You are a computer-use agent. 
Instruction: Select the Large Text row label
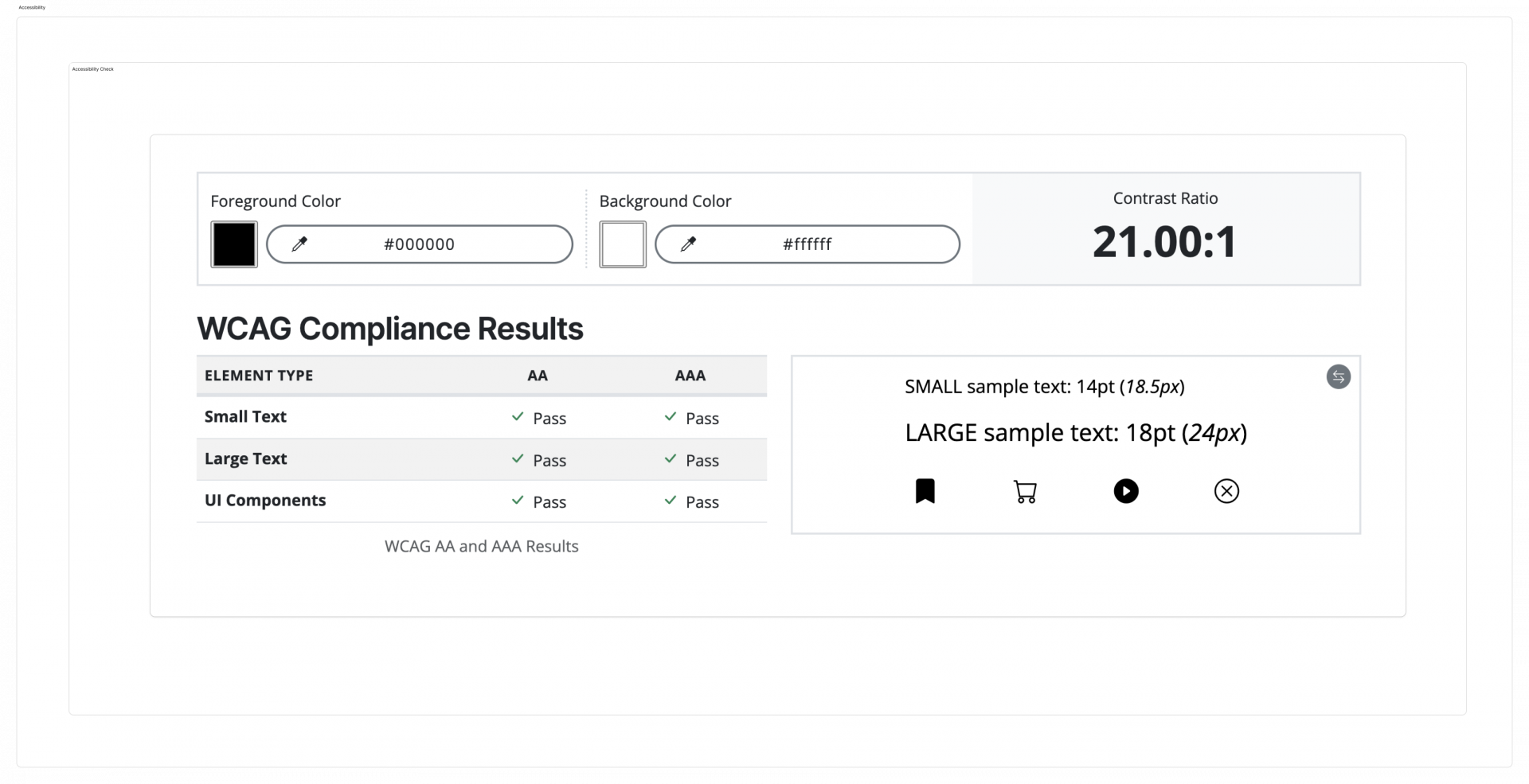[x=245, y=458]
